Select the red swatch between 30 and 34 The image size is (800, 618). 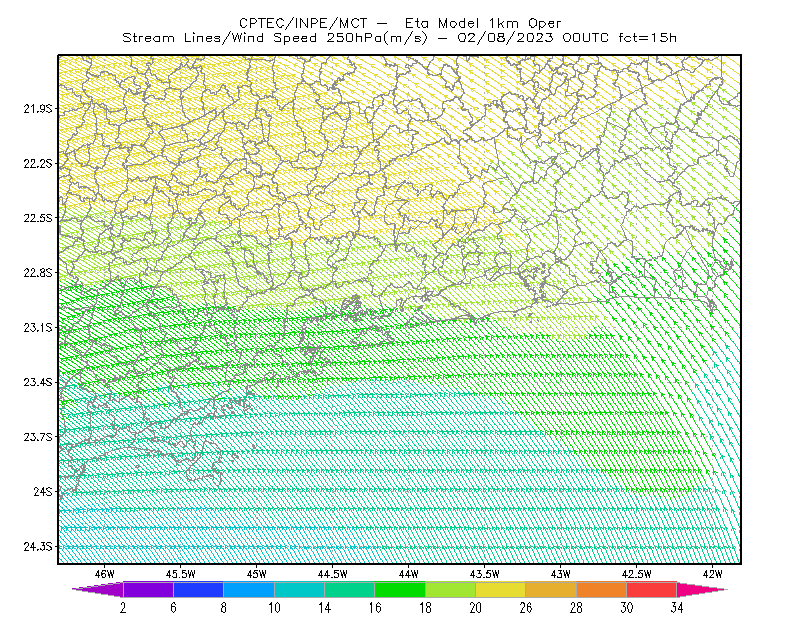(x=652, y=589)
